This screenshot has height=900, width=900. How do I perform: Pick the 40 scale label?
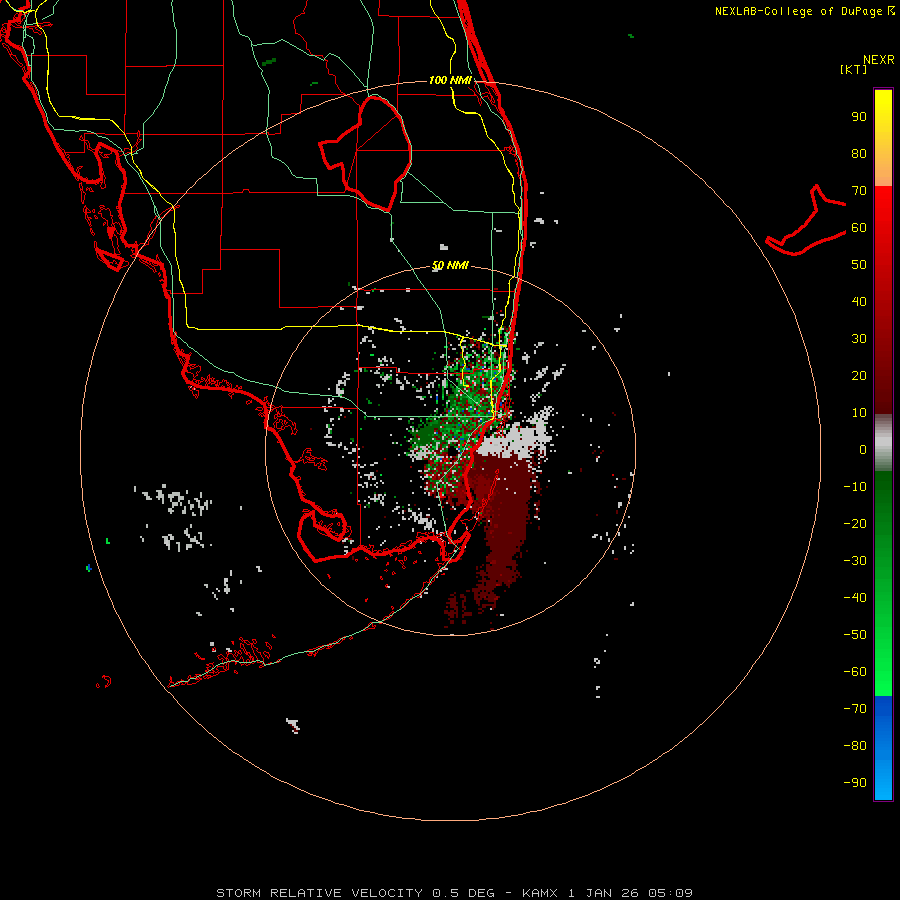[859, 302]
